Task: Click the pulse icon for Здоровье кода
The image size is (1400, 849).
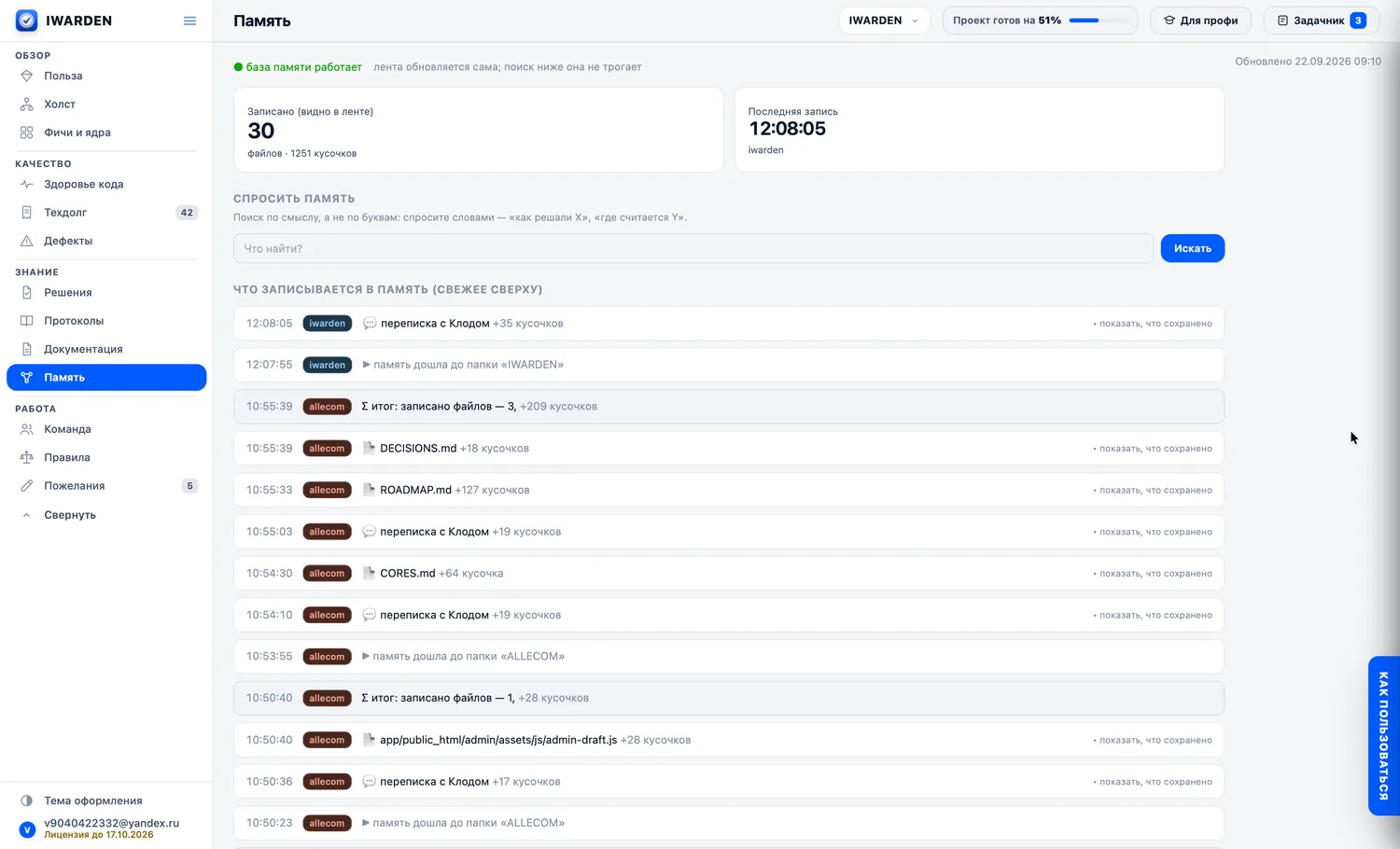Action: (x=26, y=185)
